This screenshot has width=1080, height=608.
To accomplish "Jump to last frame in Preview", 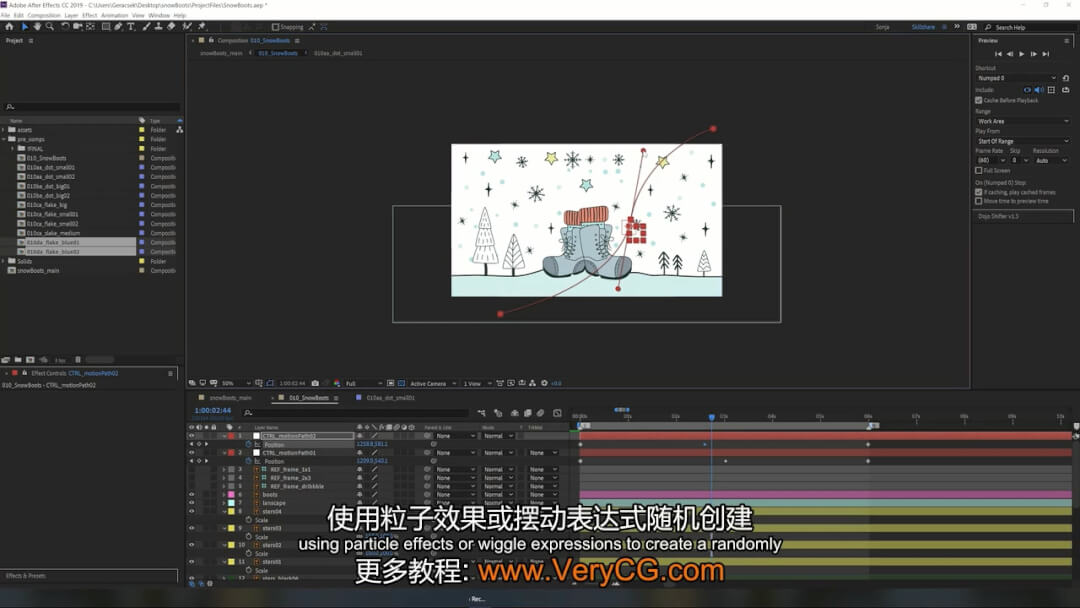I will (1046, 54).
